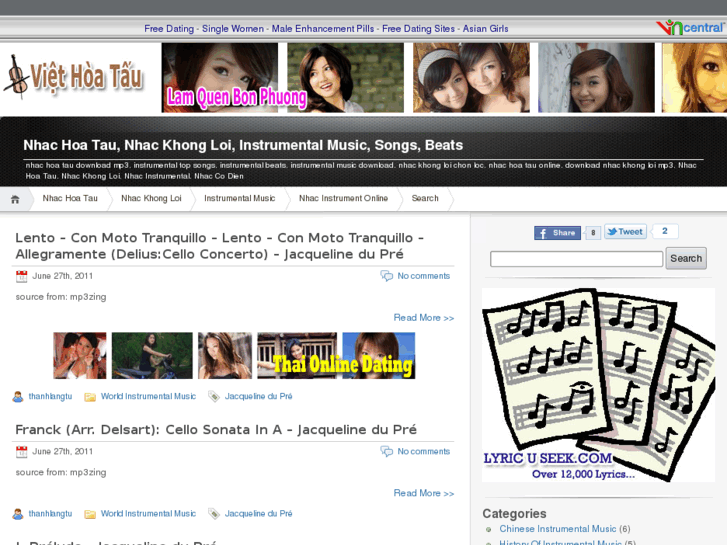Open the Asian Girls link
727x545 pixels.
pos(485,29)
